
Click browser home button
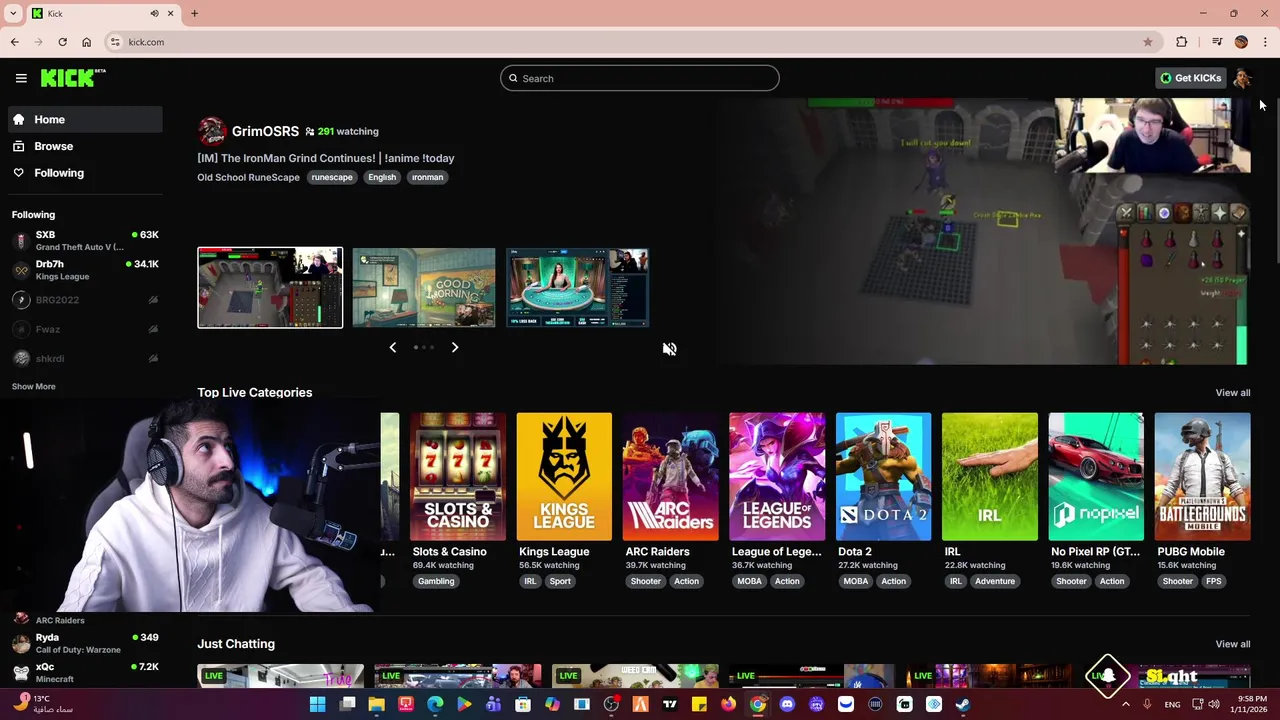(86, 42)
